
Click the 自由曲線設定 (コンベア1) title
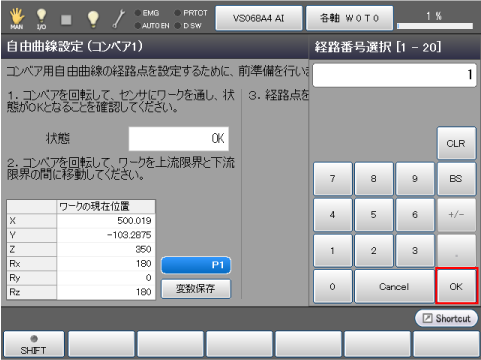click(x=75, y=46)
